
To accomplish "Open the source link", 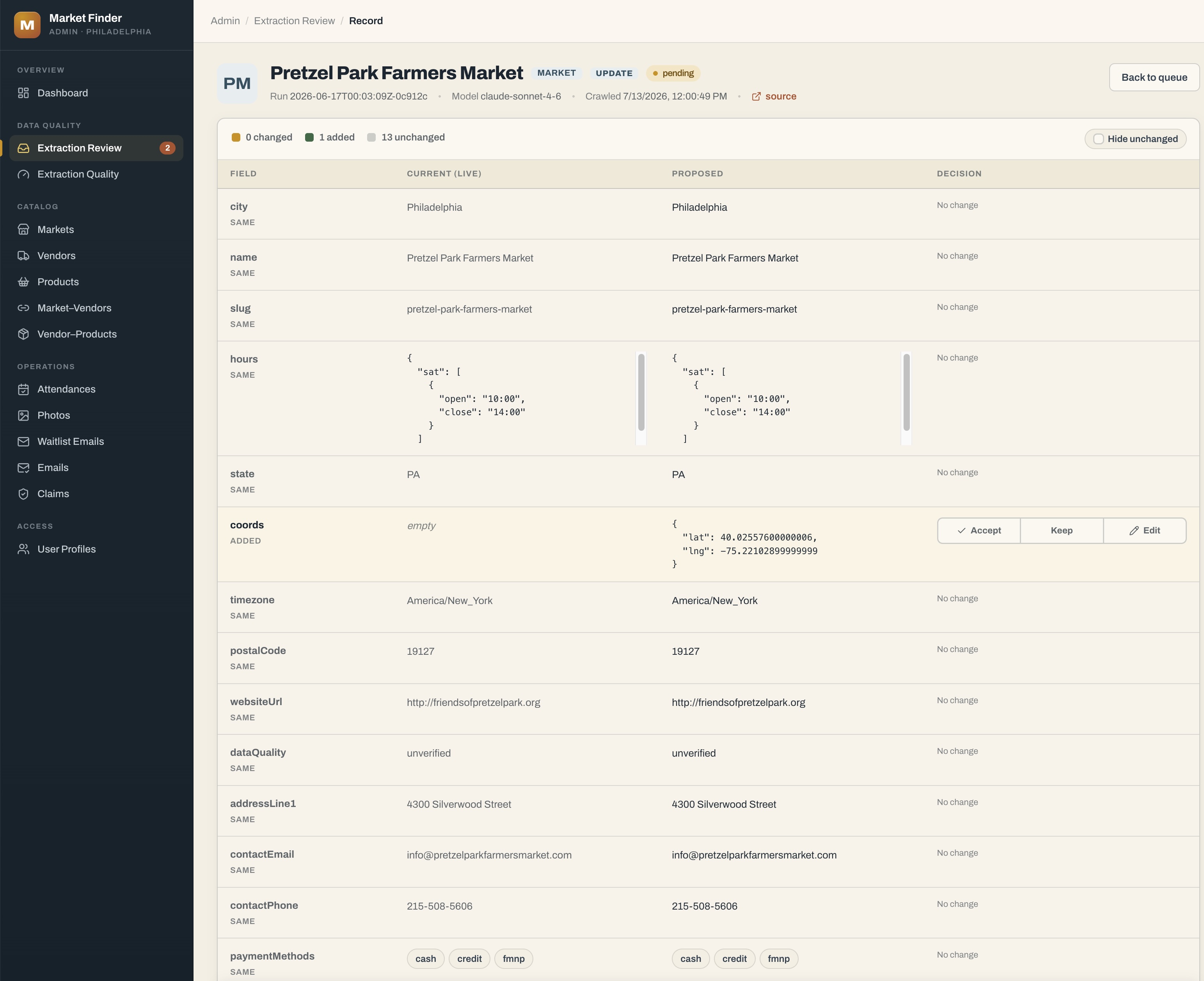I will 774,97.
